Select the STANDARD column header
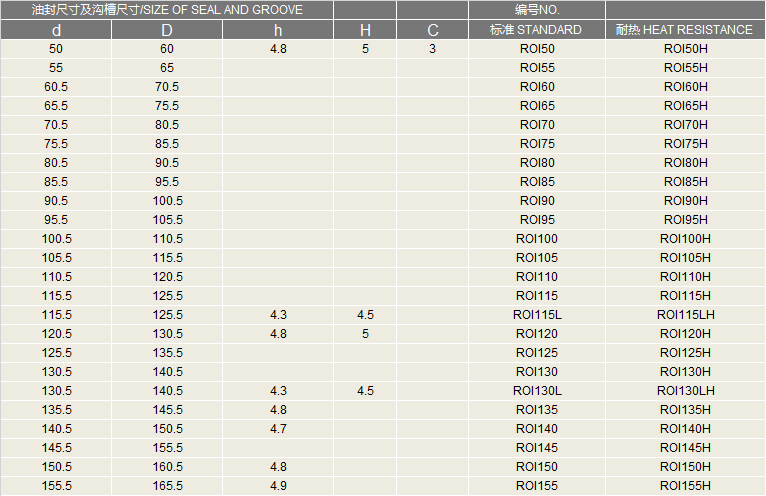 tap(537, 30)
